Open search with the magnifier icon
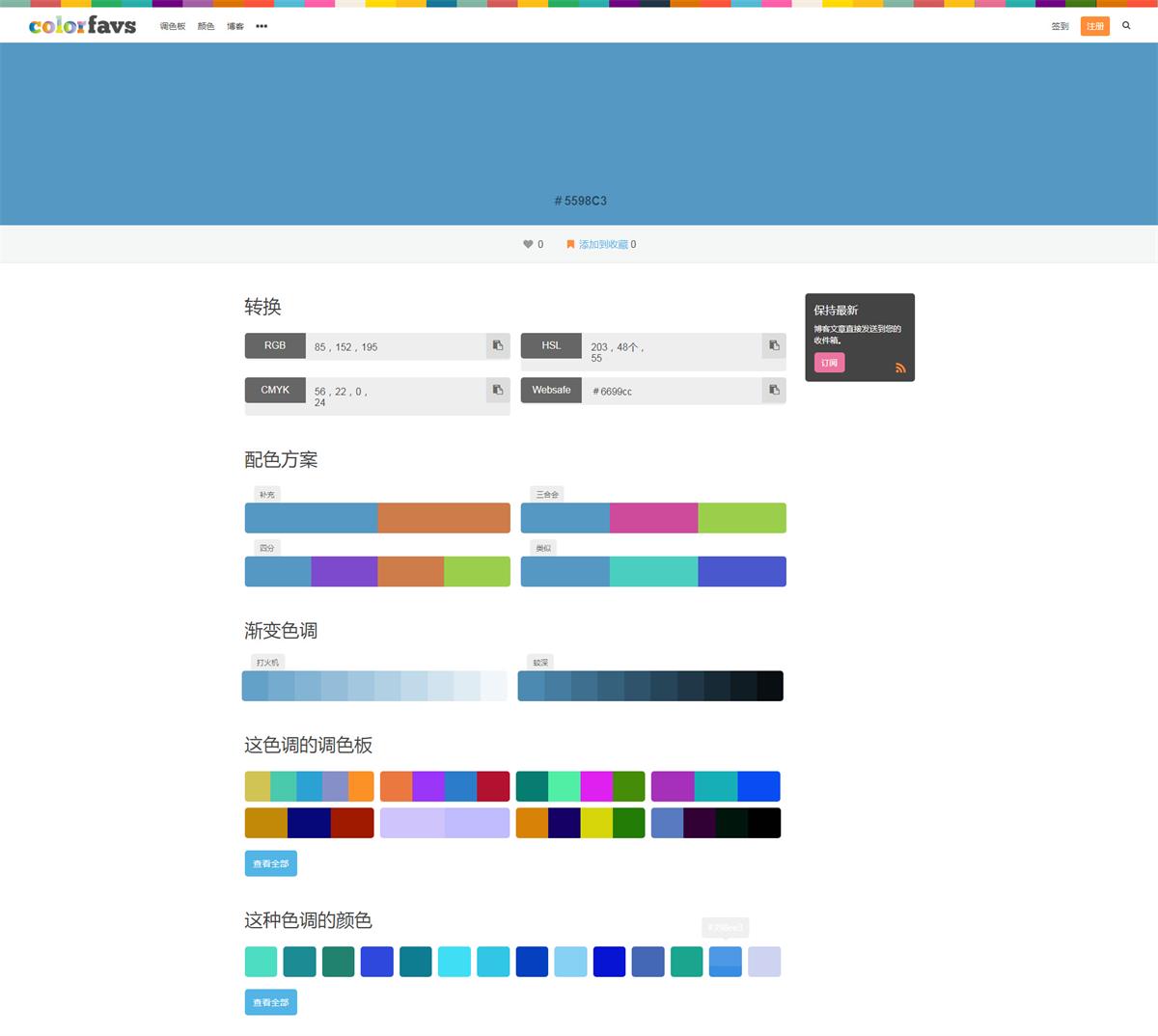This screenshot has width=1158, height=1036. point(1126,26)
